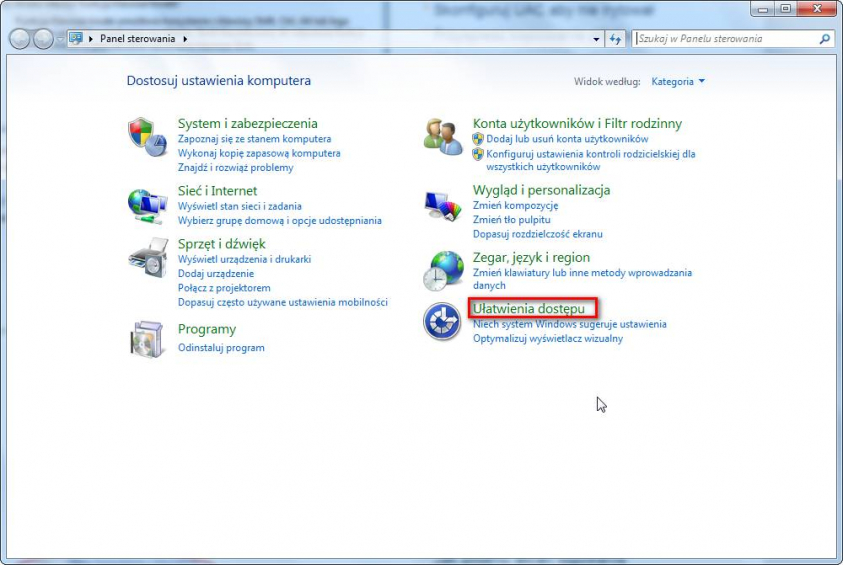Click the Konta użytkowników people icon
This screenshot has width=843, height=565.
click(x=442, y=136)
